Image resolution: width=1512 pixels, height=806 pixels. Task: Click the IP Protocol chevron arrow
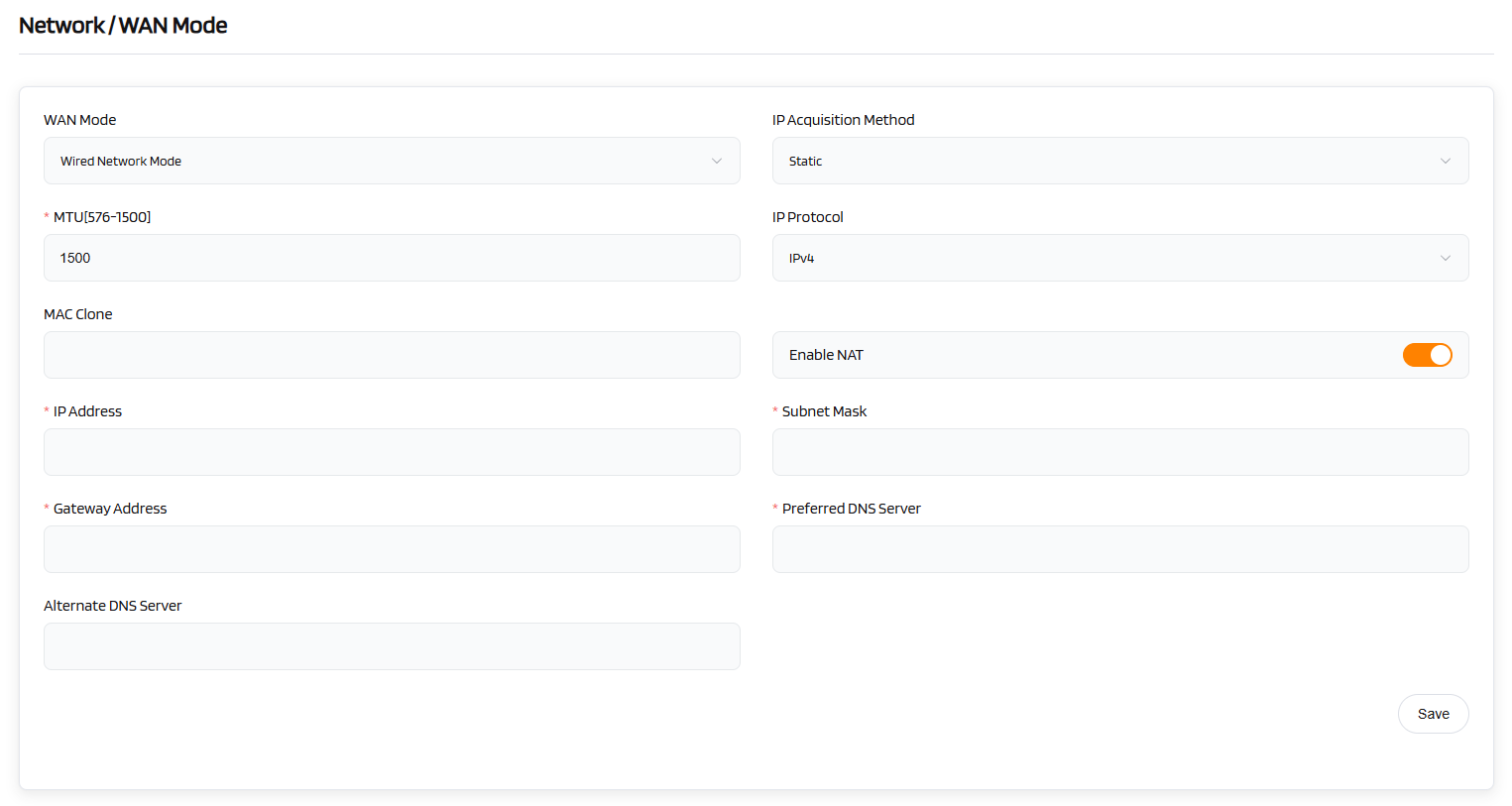(1445, 258)
